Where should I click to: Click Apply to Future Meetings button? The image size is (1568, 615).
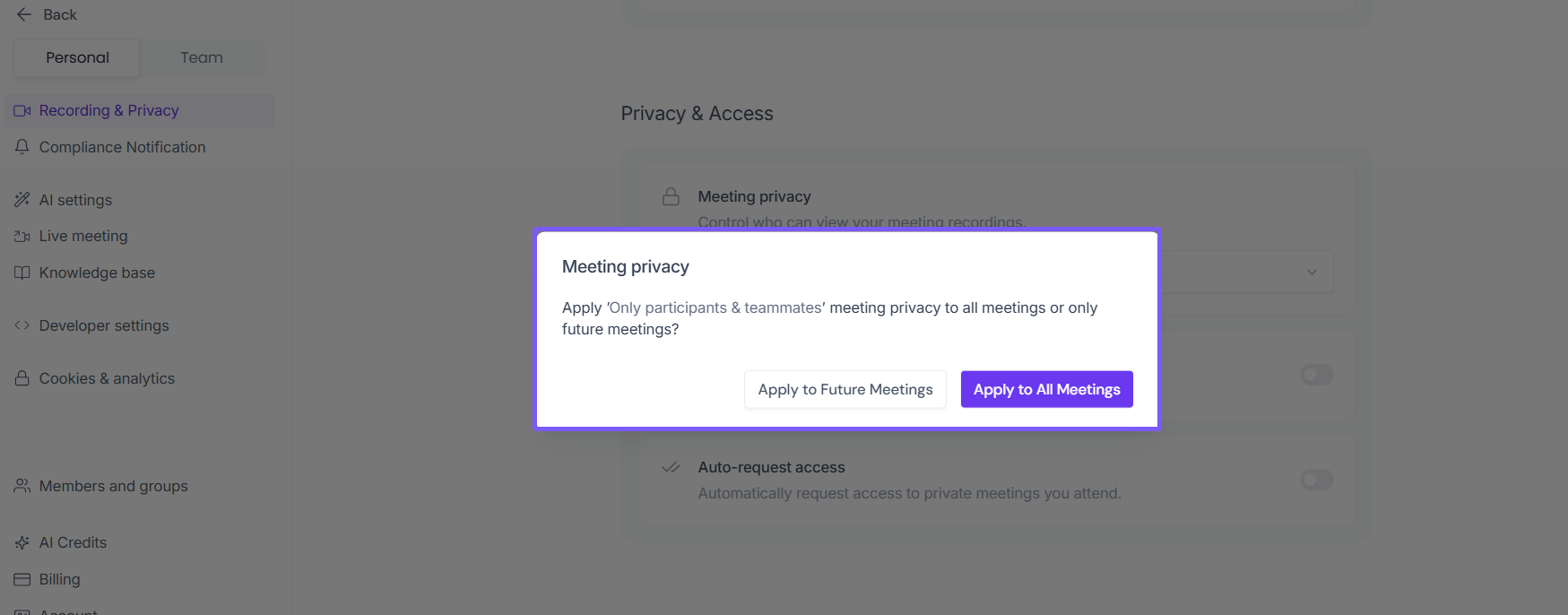pyautogui.click(x=845, y=389)
